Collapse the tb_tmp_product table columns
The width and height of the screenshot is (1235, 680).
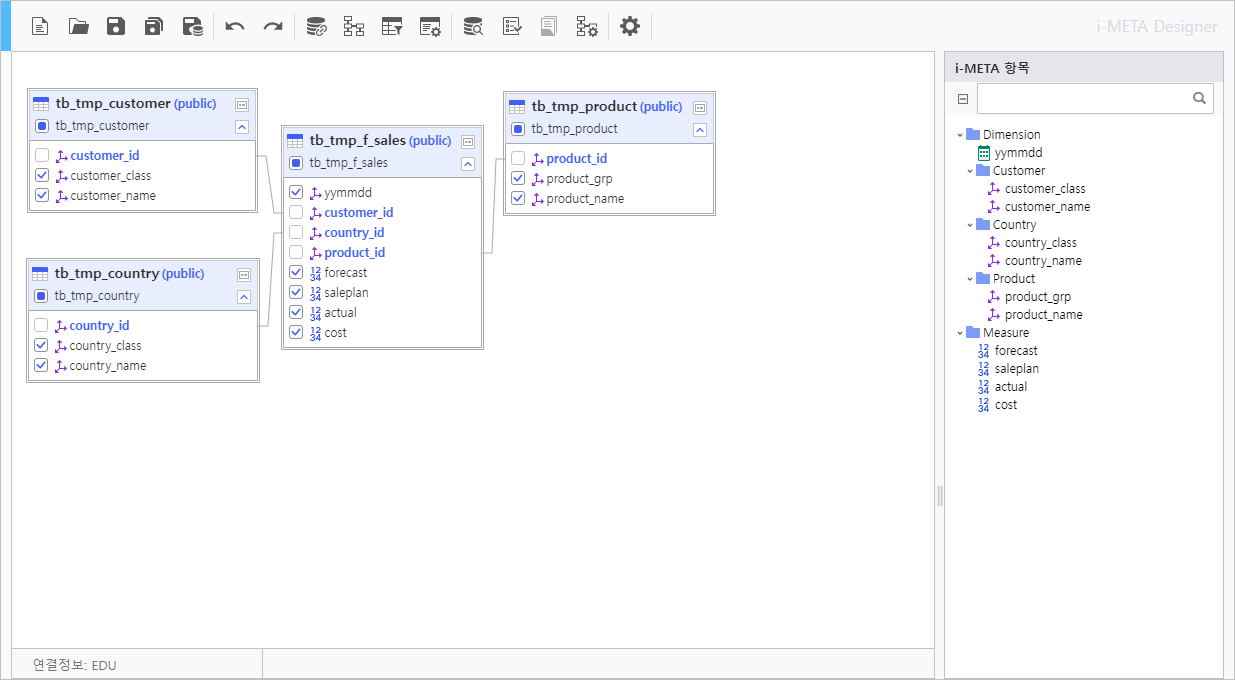click(x=700, y=129)
